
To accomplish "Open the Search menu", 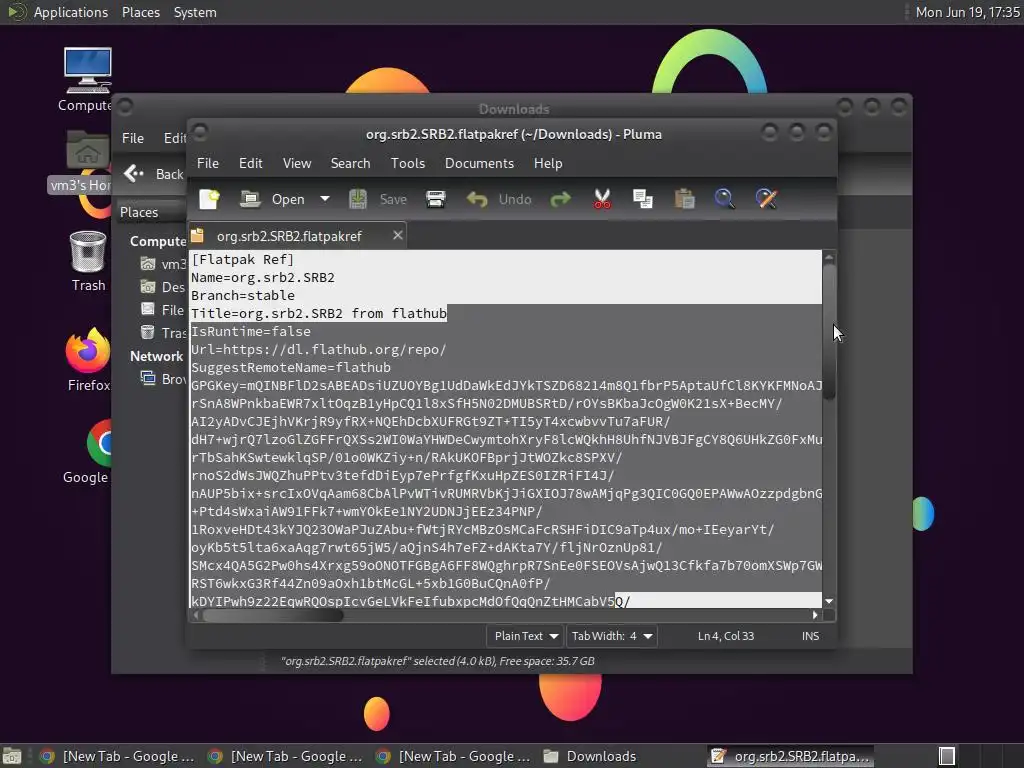I will pos(350,163).
